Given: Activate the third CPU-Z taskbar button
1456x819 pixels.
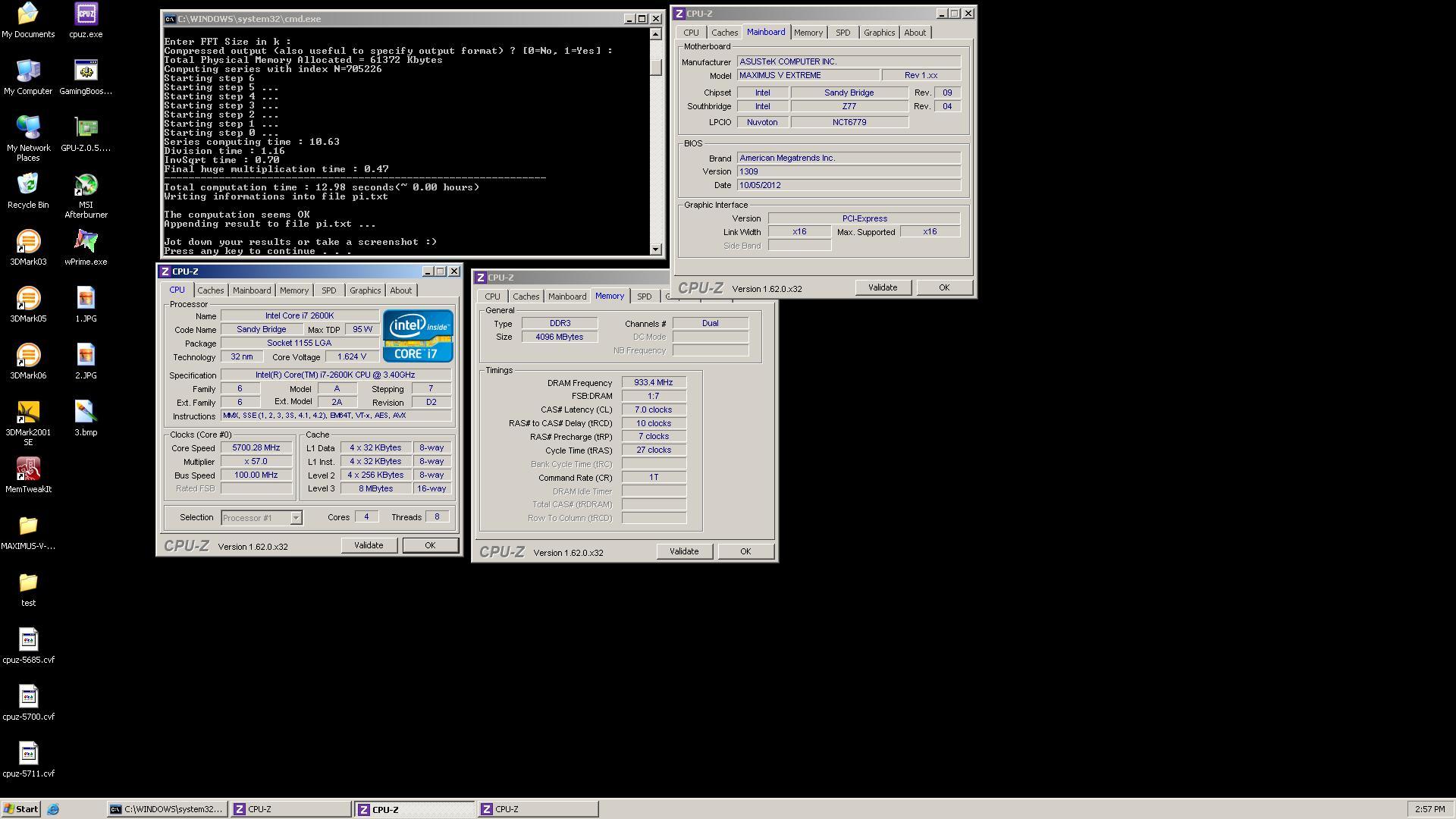Looking at the screenshot, I should tap(538, 809).
